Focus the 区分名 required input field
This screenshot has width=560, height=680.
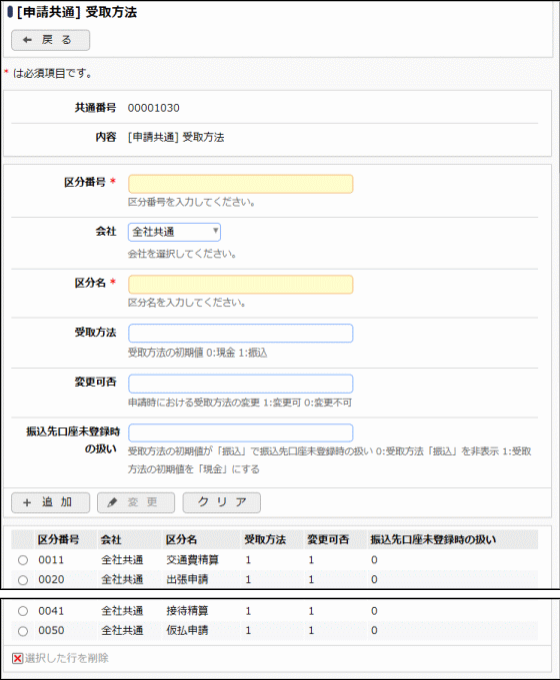click(241, 284)
